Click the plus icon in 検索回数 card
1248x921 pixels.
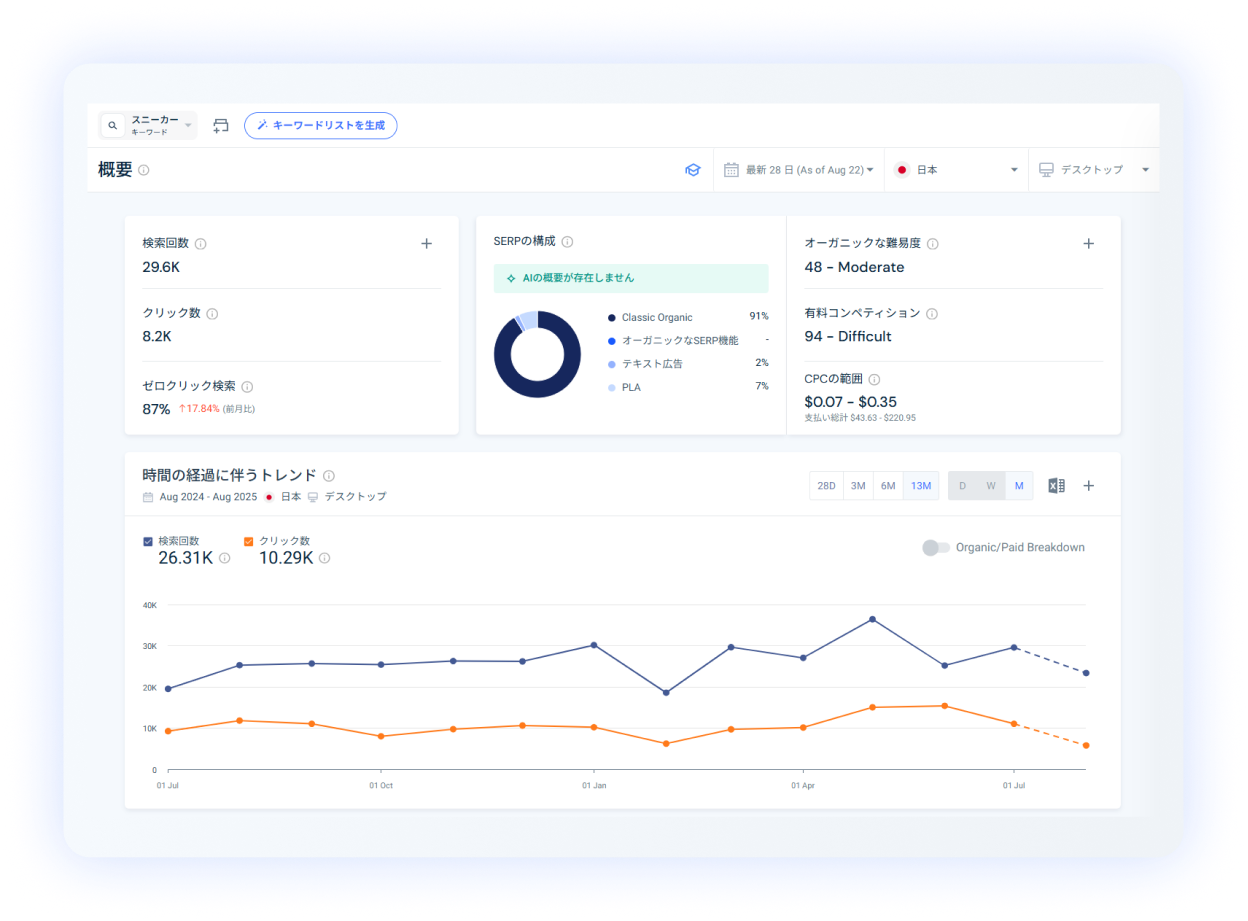(426, 243)
